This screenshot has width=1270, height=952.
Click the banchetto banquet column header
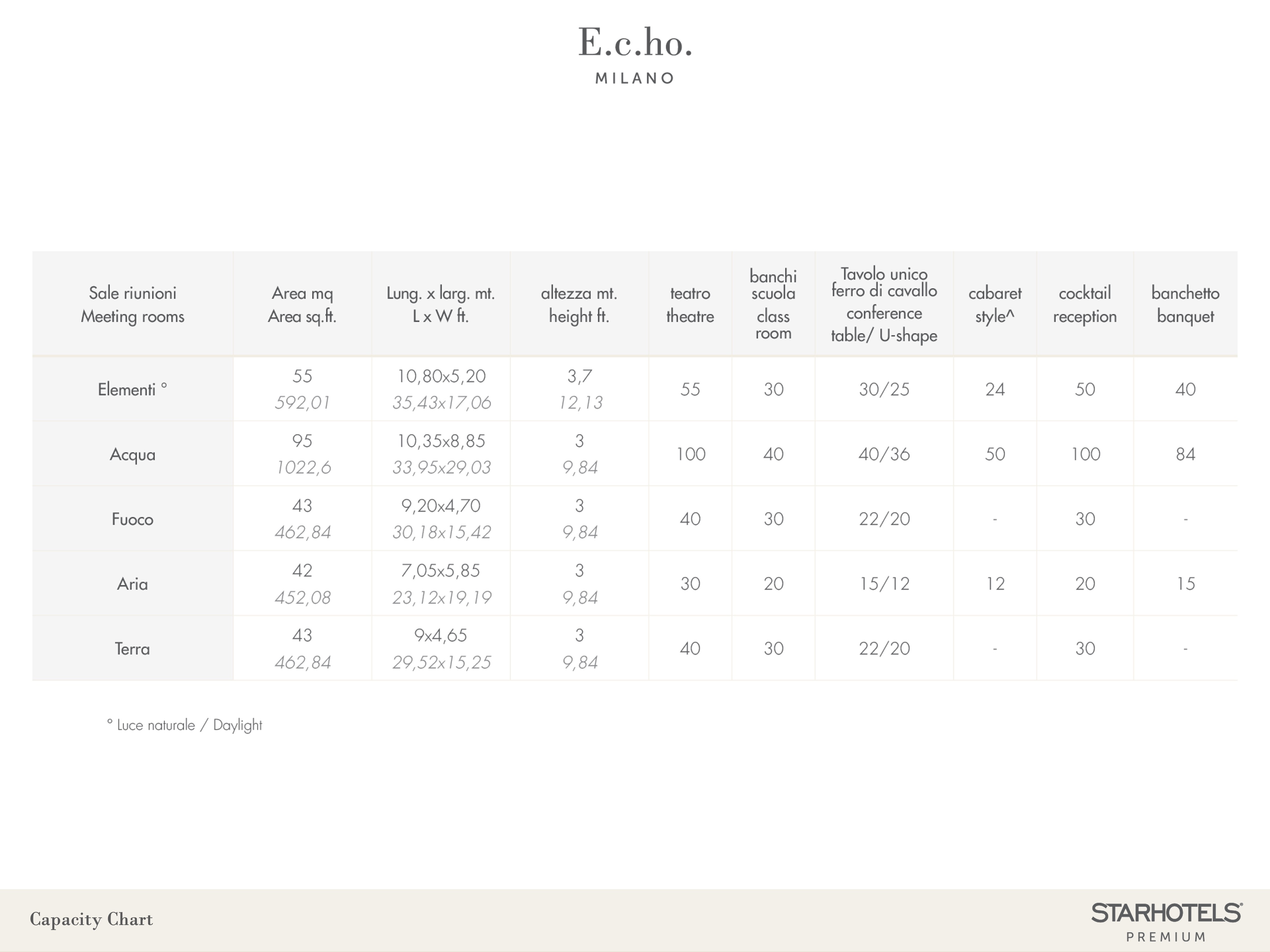(1186, 305)
